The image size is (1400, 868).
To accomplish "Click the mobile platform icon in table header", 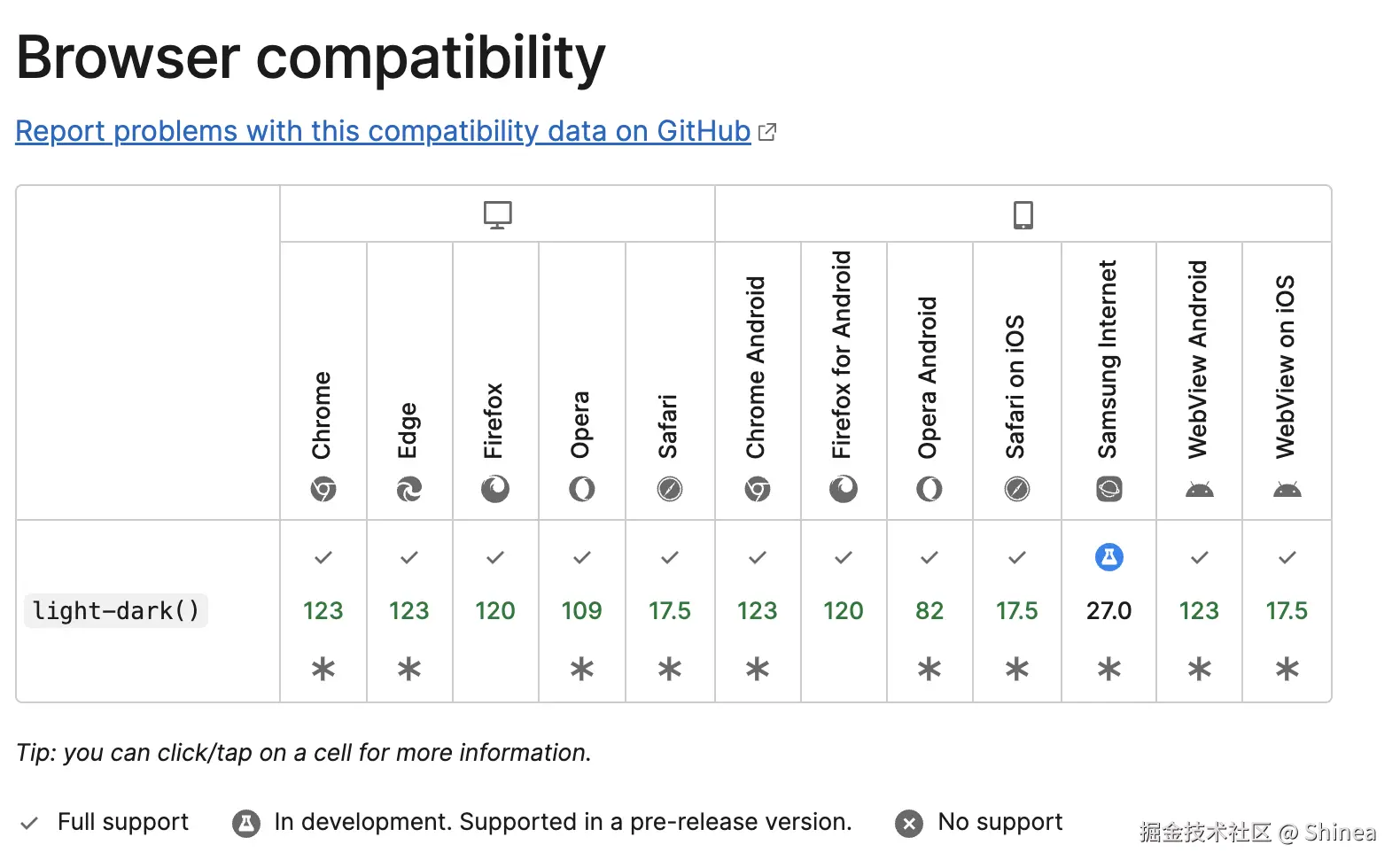I will pos(1023,214).
